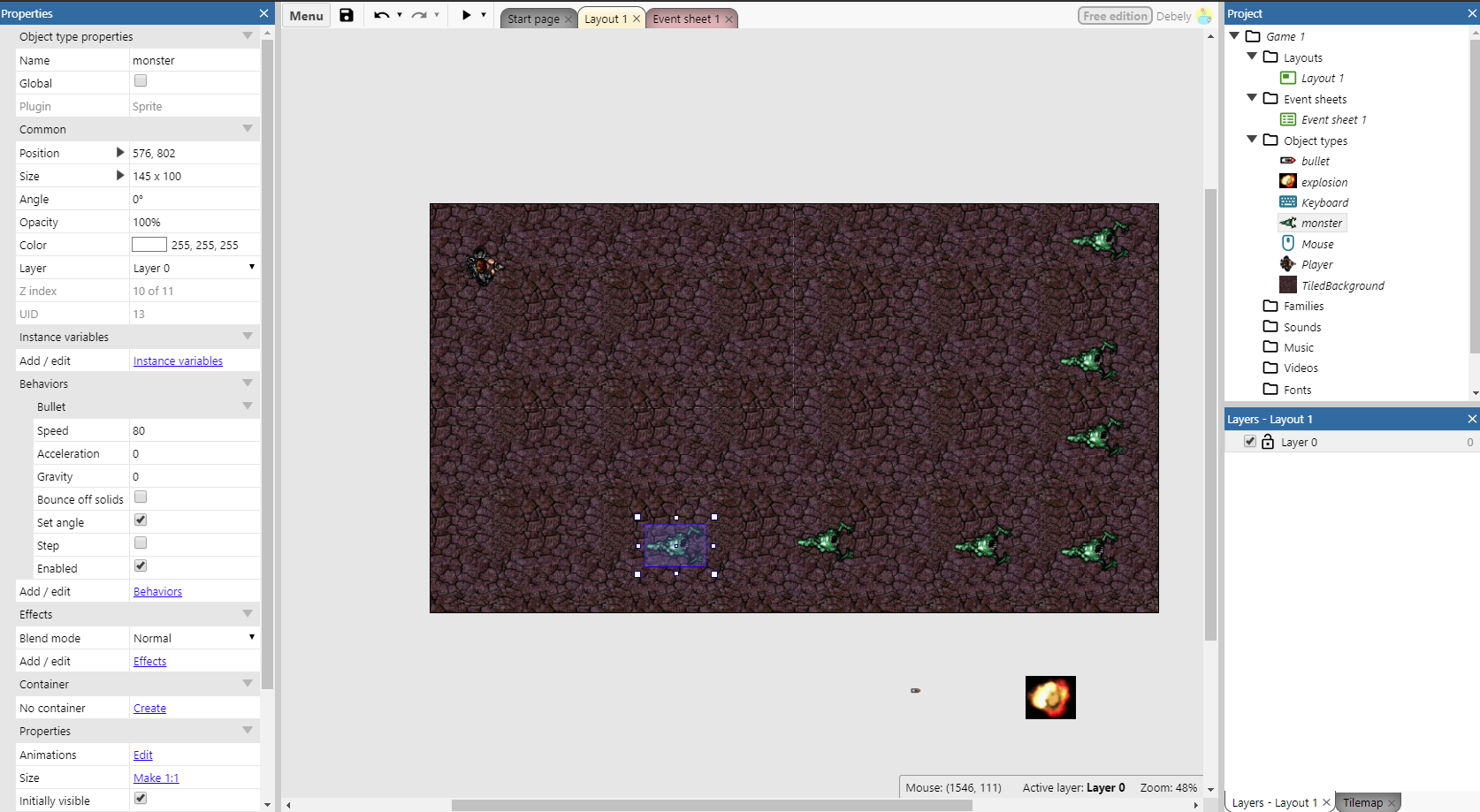Click the Mouse object icon

pos(1288,243)
